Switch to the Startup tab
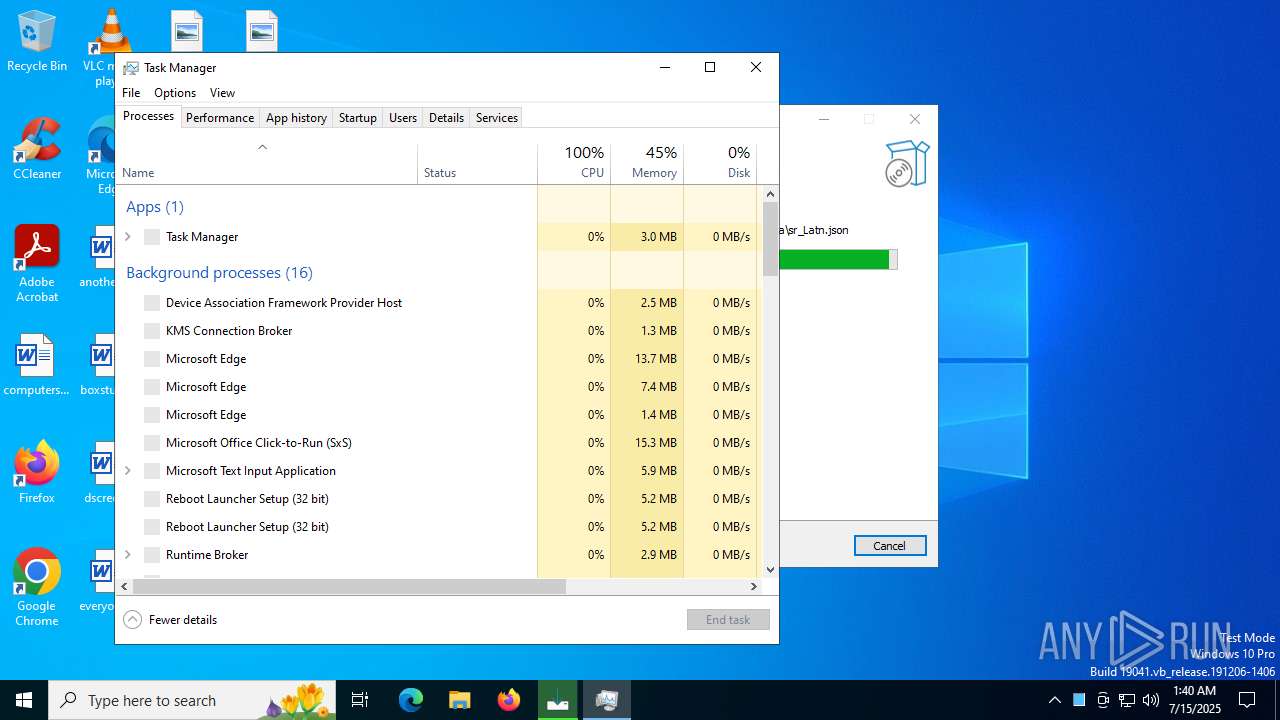Image resolution: width=1280 pixels, height=720 pixels. [357, 118]
